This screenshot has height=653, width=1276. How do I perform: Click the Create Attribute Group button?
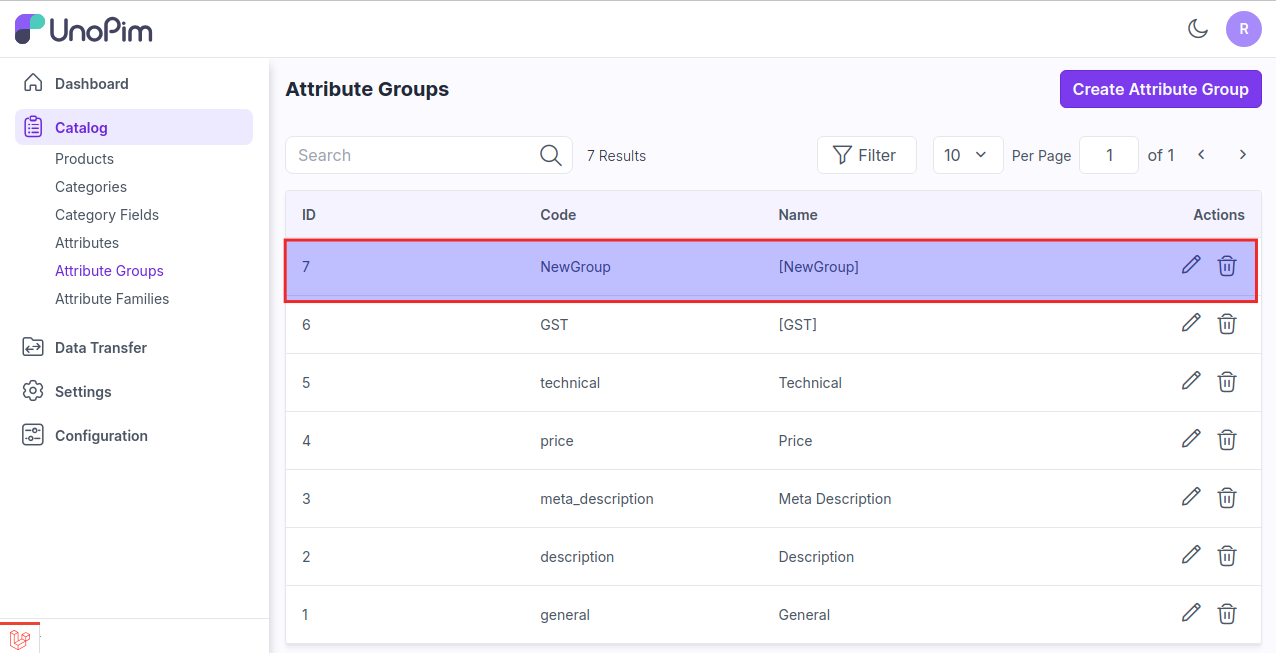(x=1160, y=89)
